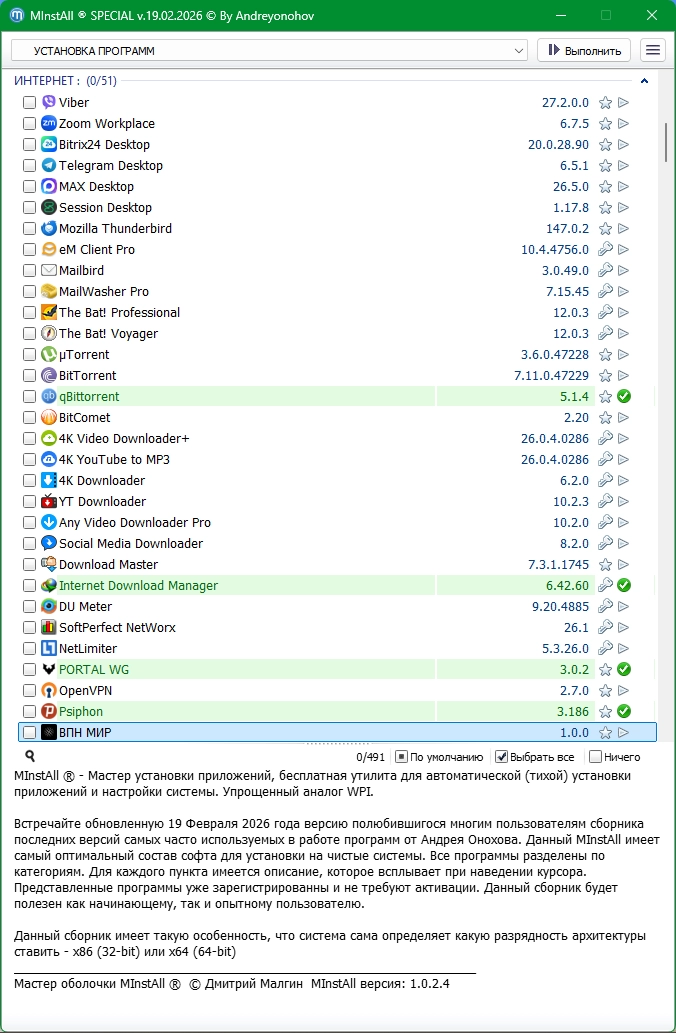Viewport: 676px width, 1033px height.
Task: Check the 4K Video Downloader+ checkbox
Action: click(29, 438)
